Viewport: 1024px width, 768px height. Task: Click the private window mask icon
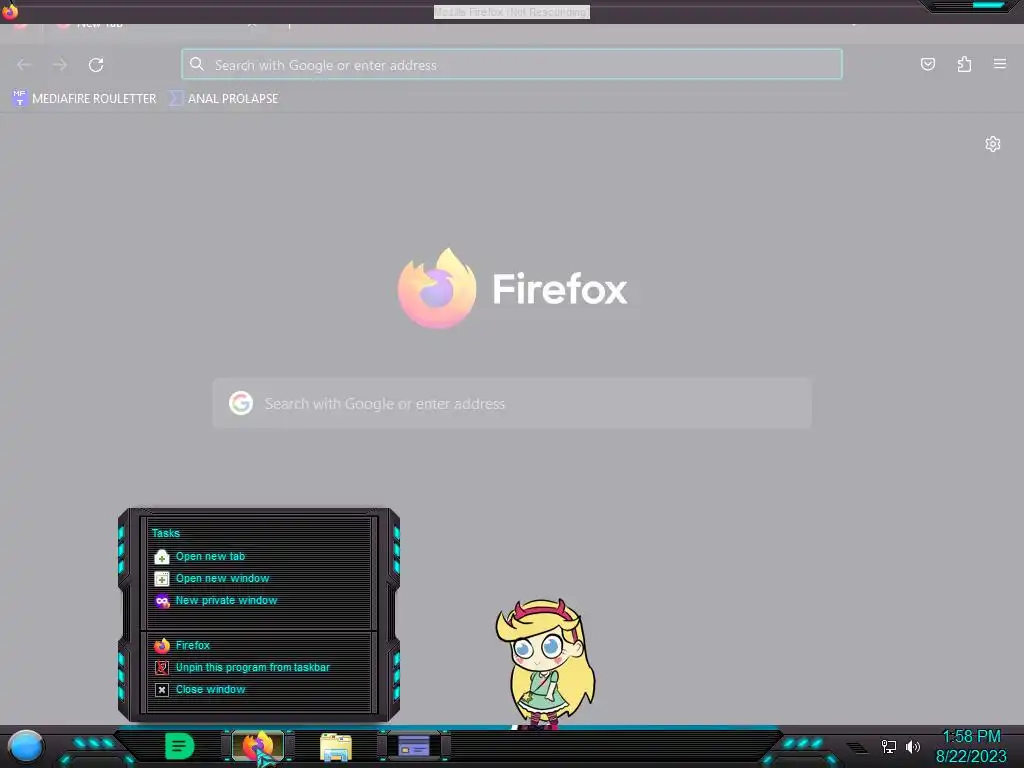click(162, 601)
